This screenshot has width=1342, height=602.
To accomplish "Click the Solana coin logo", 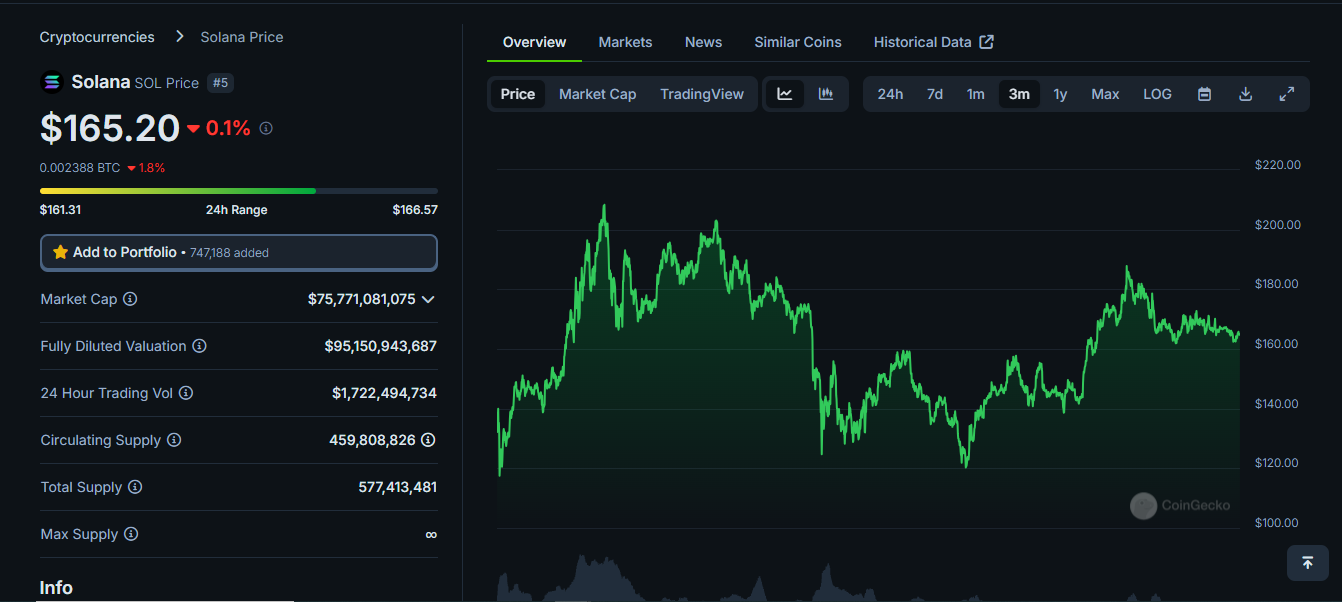I will tap(51, 81).
